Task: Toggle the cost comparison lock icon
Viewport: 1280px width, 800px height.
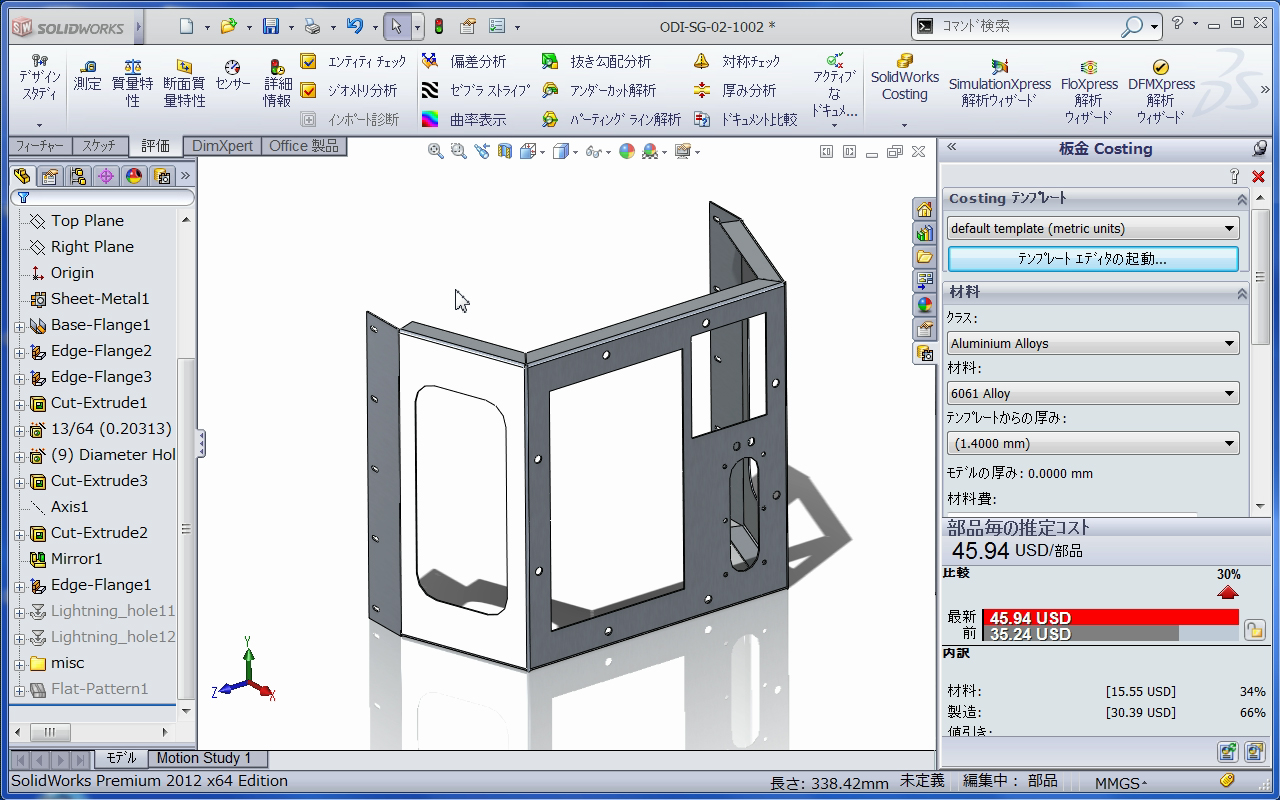Action: click(x=1254, y=630)
